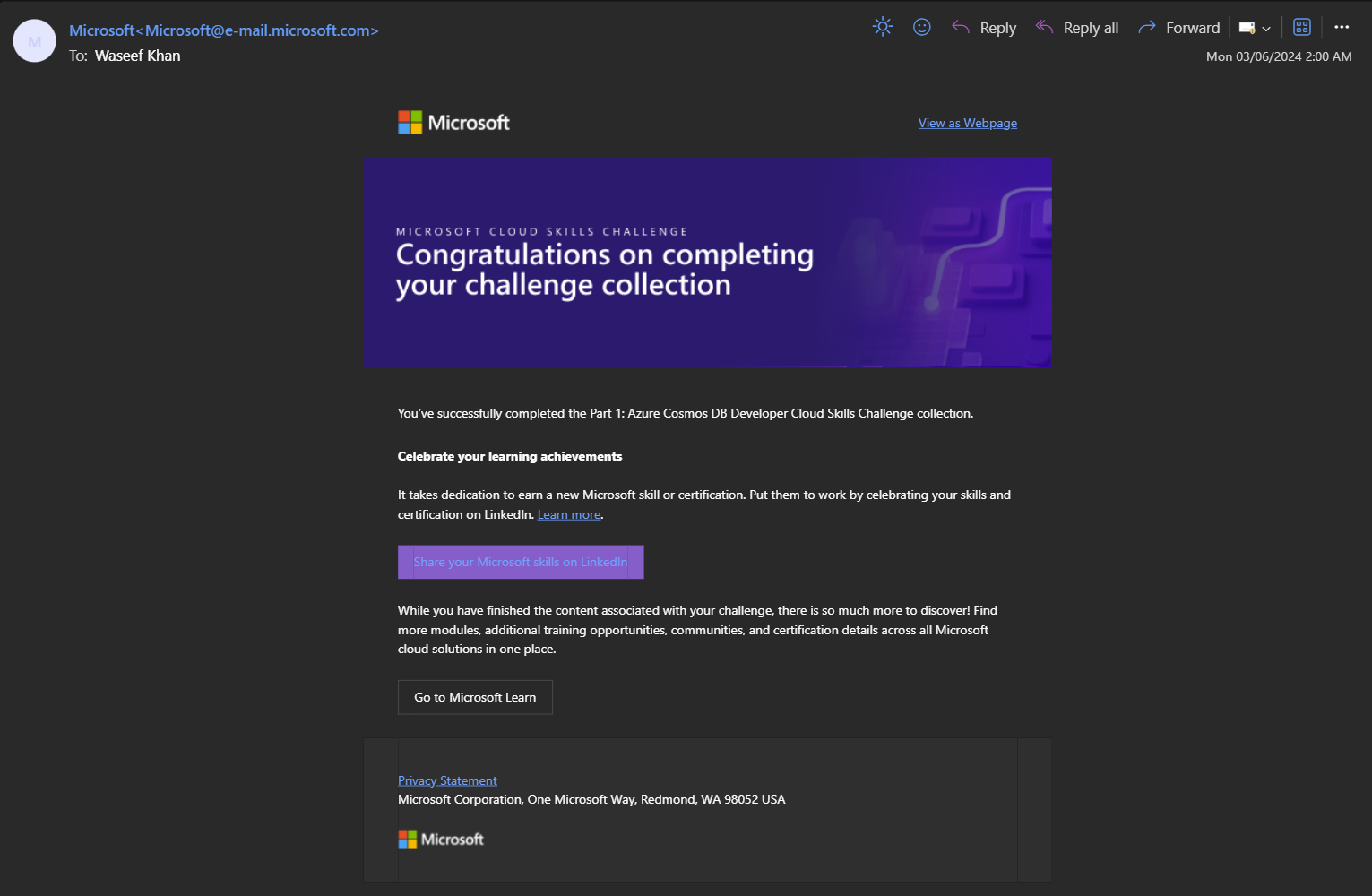The width and height of the screenshot is (1372, 896).
Task: Click Microsoft logo at email top
Action: coord(453,123)
